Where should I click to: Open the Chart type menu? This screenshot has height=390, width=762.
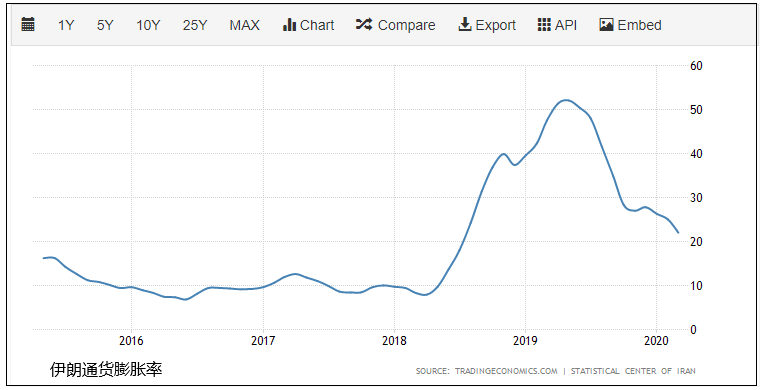click(x=309, y=25)
